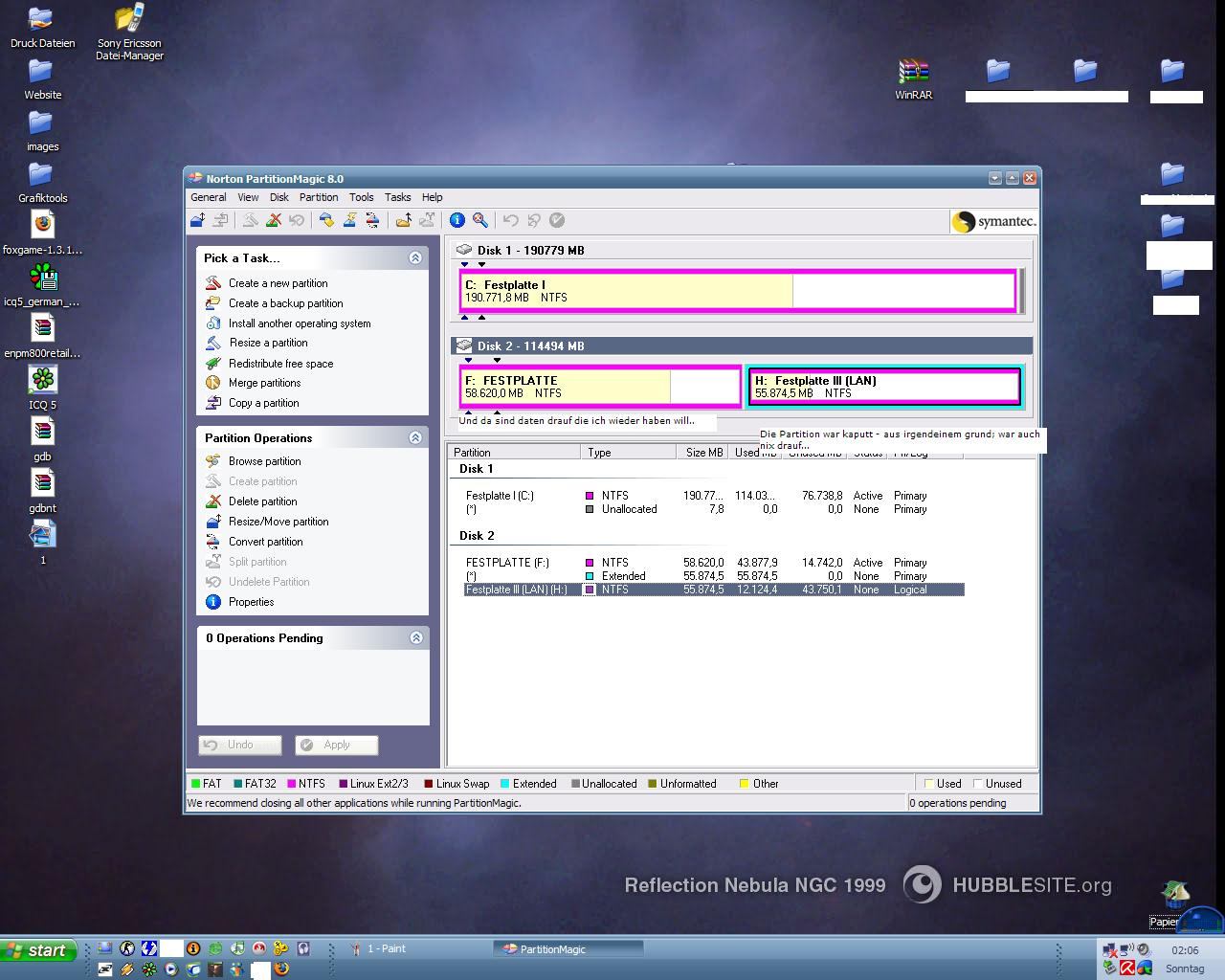Open the Tasks menu
Image resolution: width=1225 pixels, height=980 pixels.
[x=397, y=197]
